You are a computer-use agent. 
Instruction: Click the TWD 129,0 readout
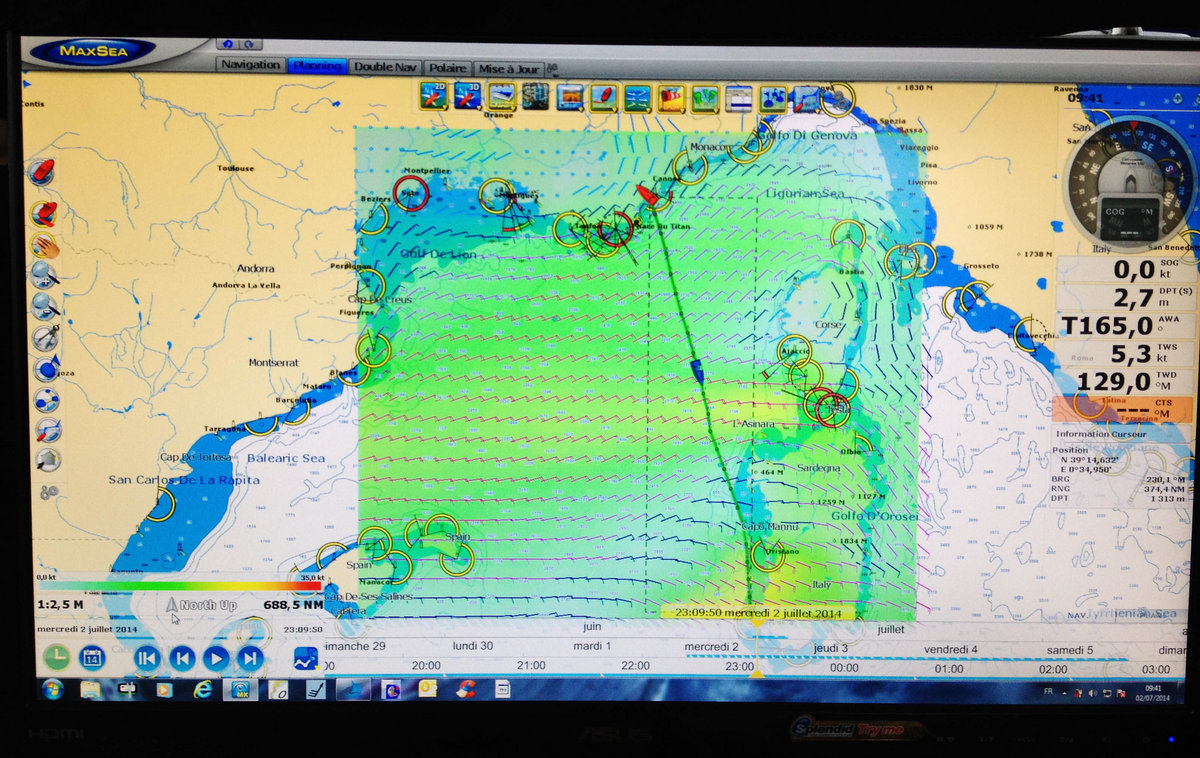[1125, 382]
